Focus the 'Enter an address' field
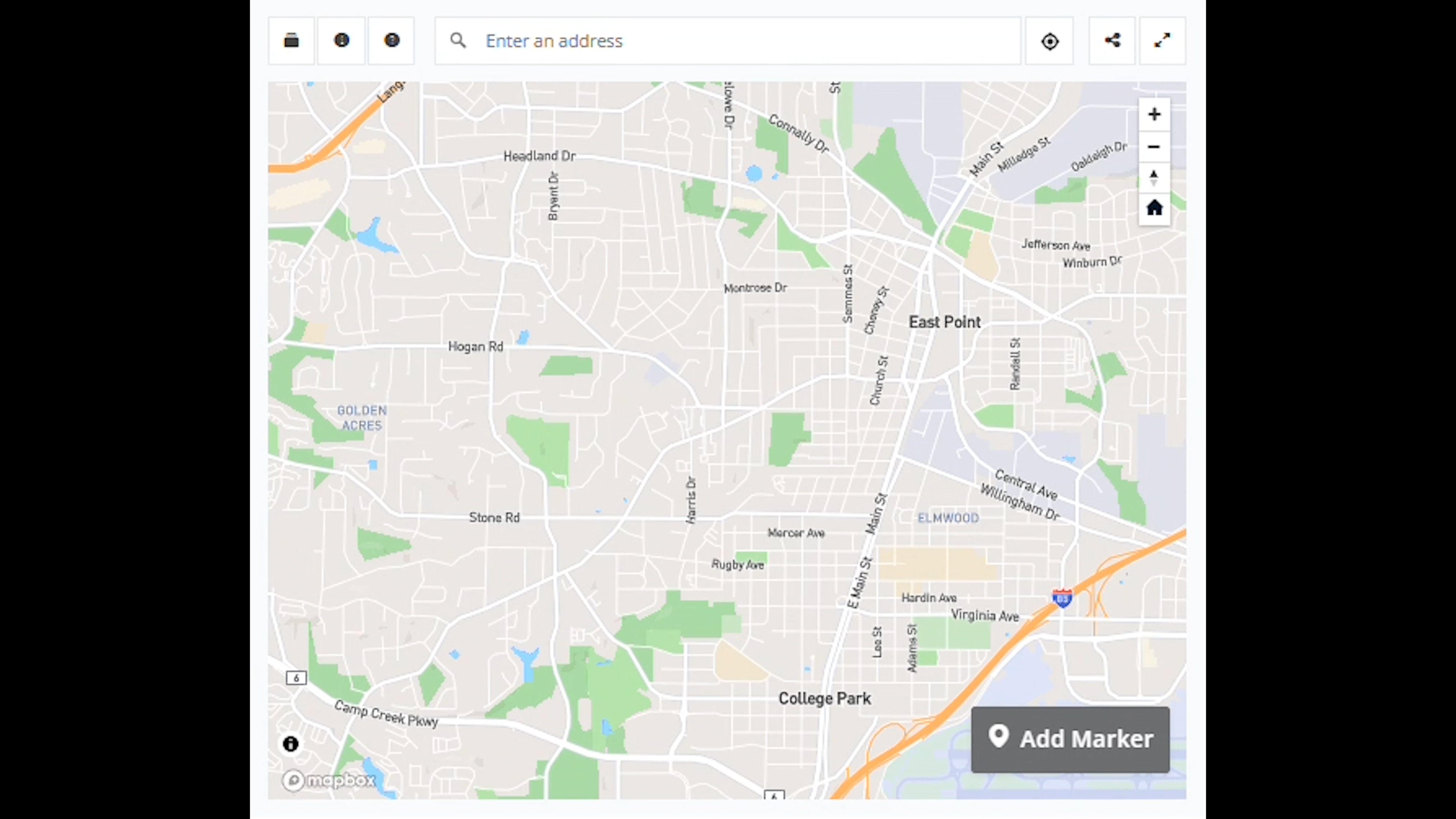Screen dimensions: 1456x819 (x=728, y=41)
